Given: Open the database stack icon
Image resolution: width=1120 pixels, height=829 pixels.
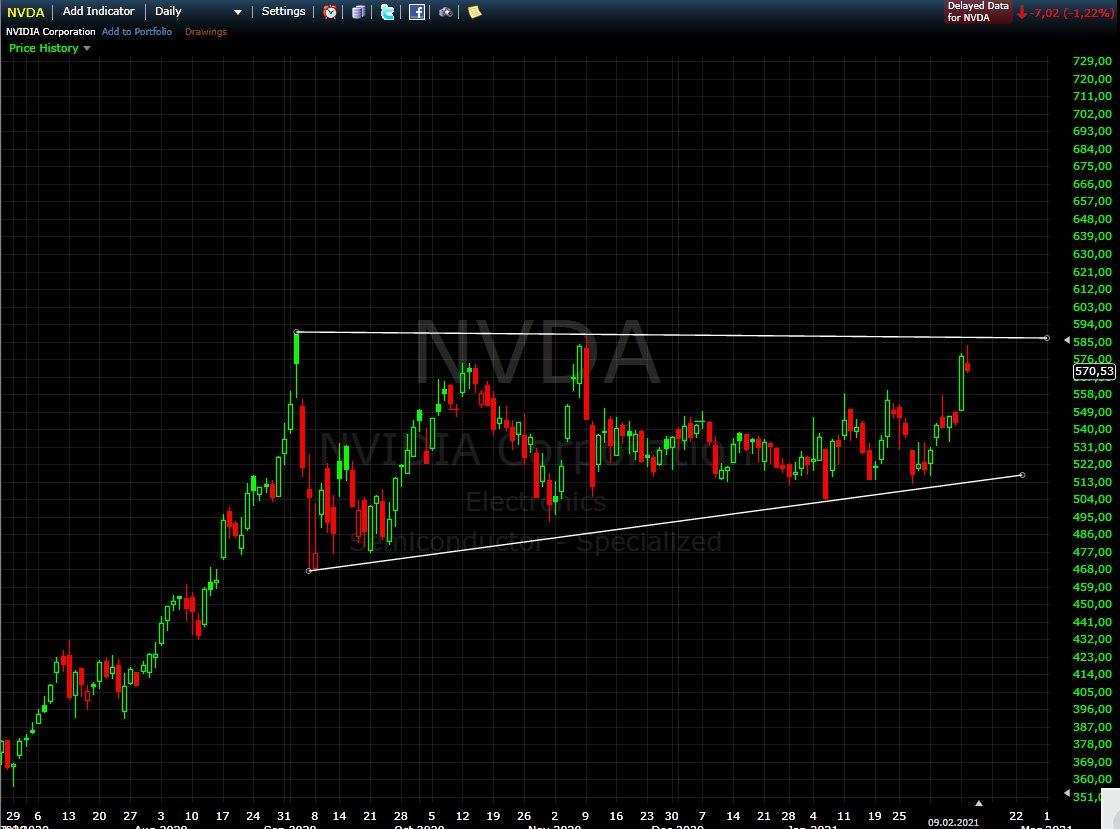Looking at the screenshot, I should pyautogui.click(x=359, y=11).
